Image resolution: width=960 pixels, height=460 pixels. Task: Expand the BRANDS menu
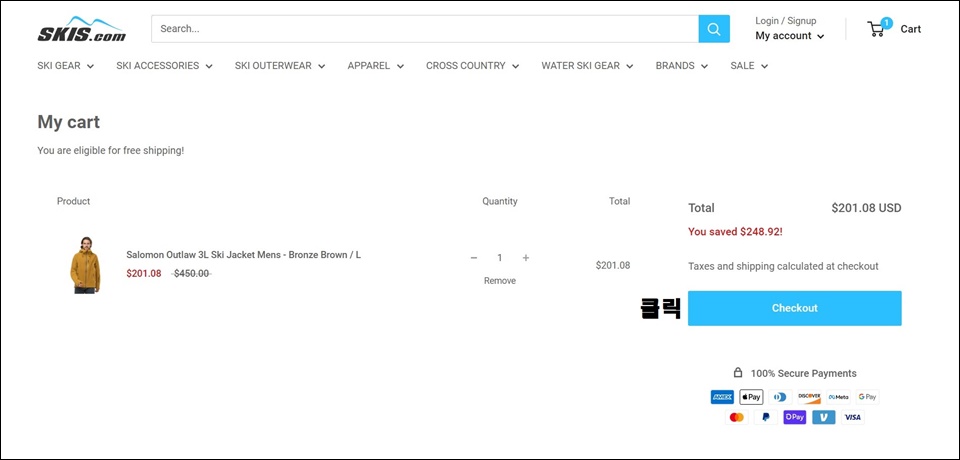[x=681, y=66]
